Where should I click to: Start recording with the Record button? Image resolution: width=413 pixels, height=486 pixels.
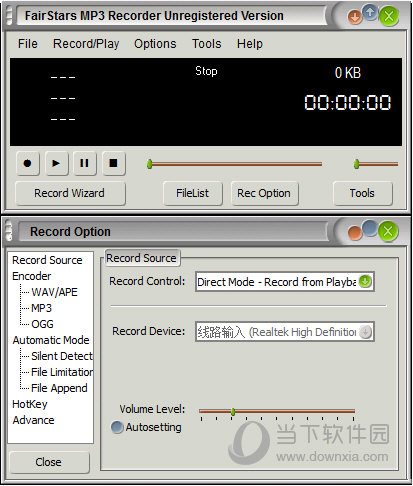coord(28,163)
